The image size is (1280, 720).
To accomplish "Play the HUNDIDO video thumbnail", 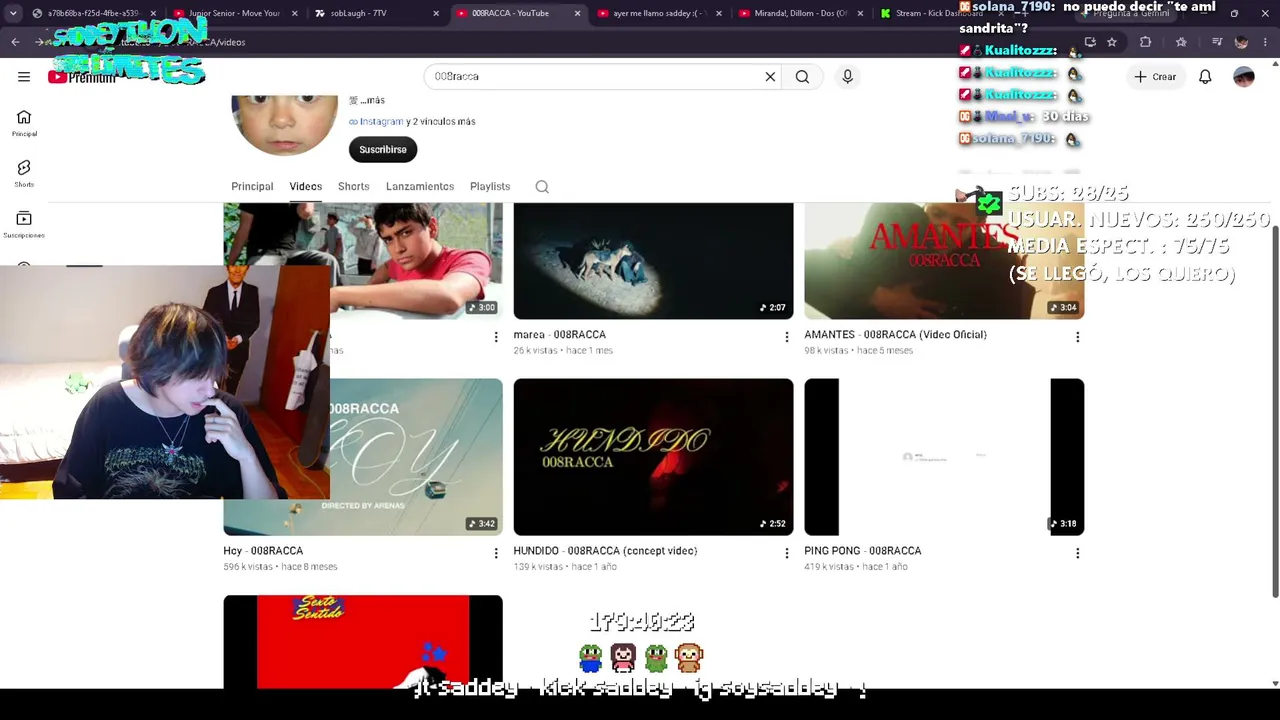I will pyautogui.click(x=653, y=457).
